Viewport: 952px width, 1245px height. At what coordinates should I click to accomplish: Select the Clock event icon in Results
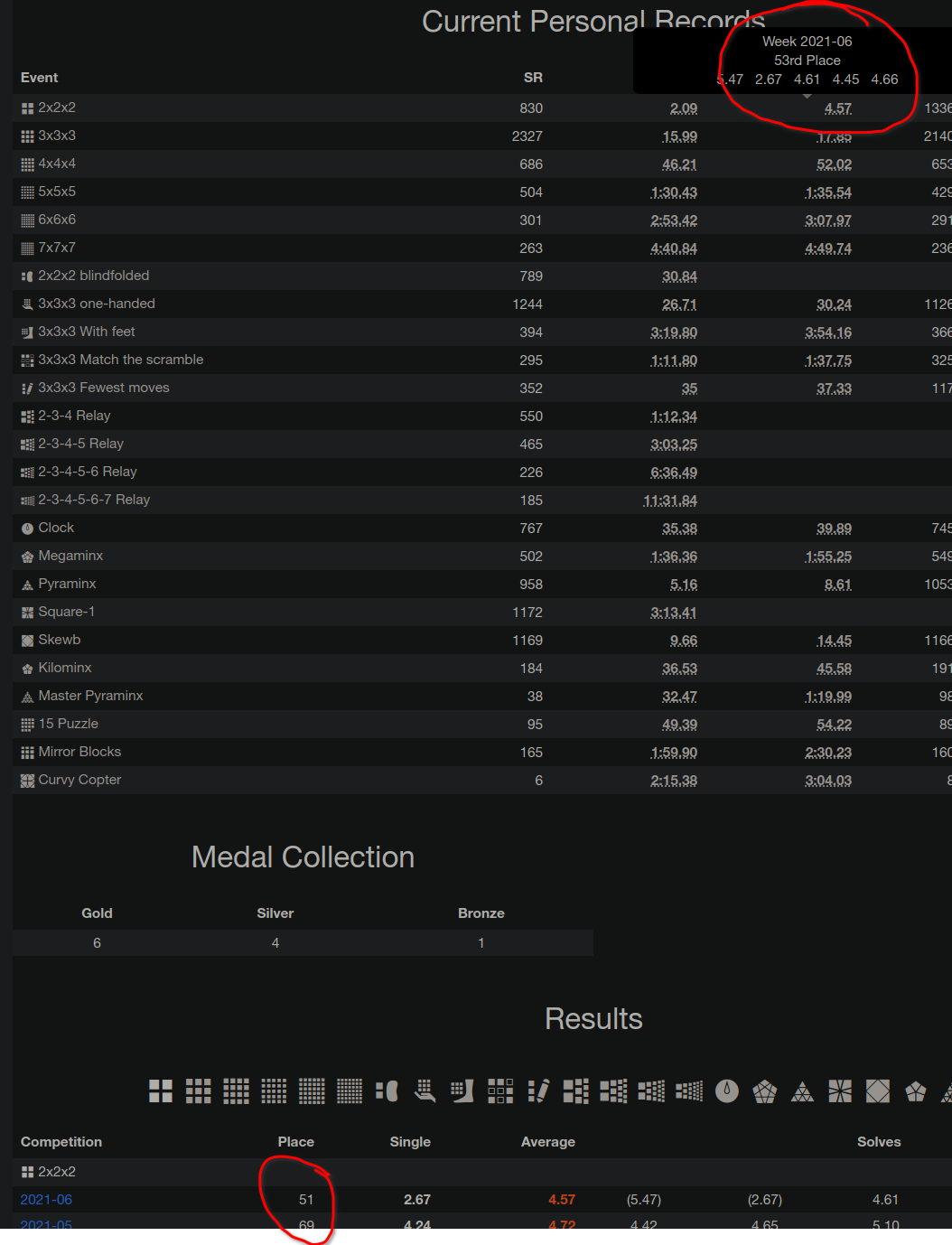tap(727, 1091)
